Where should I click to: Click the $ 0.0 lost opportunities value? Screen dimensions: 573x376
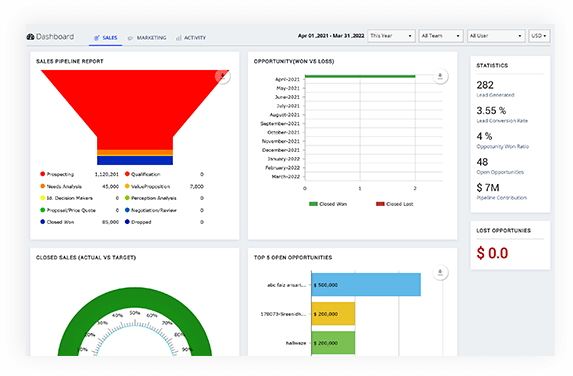coord(492,253)
